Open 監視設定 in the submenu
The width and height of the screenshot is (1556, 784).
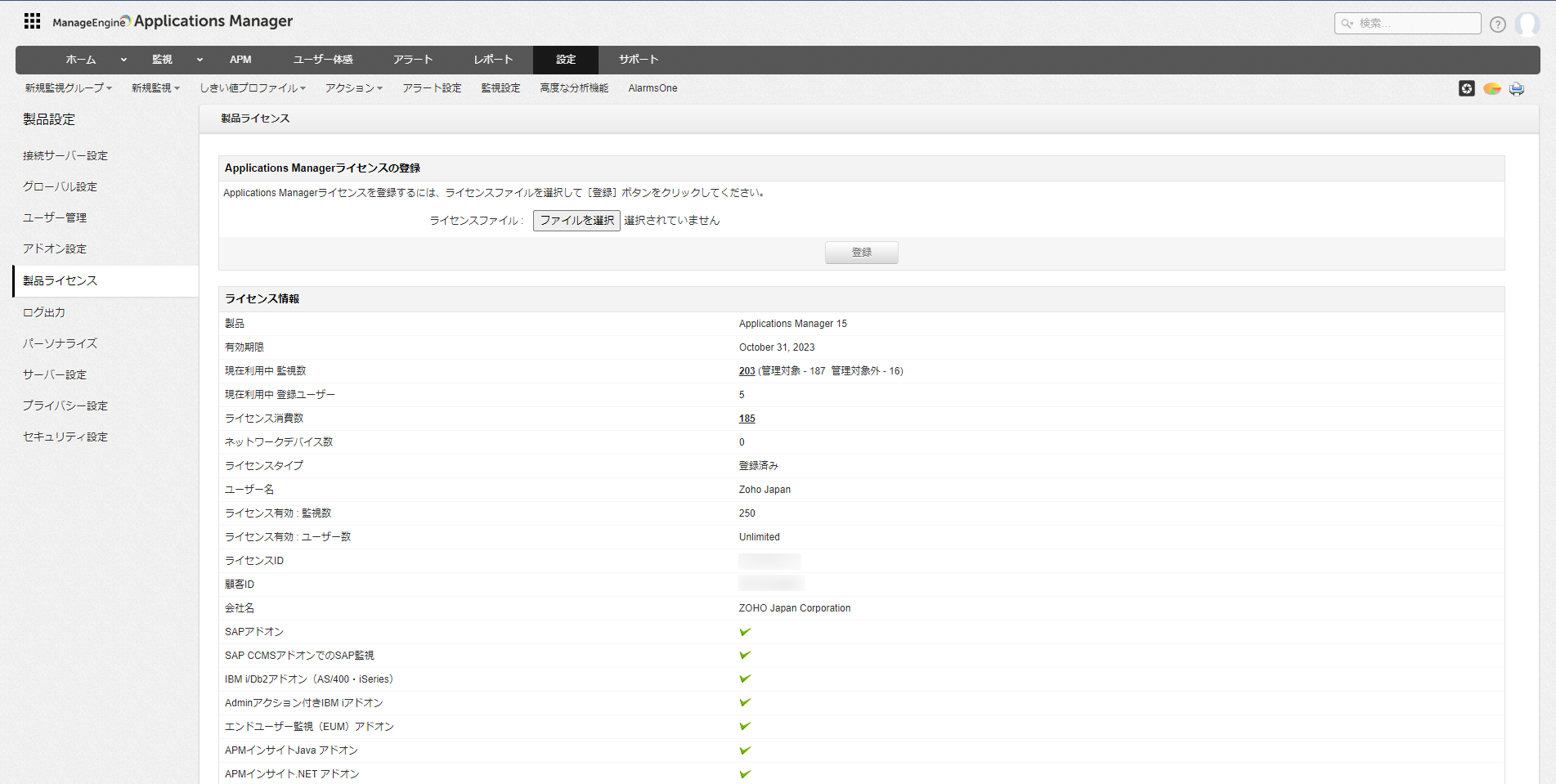[500, 88]
